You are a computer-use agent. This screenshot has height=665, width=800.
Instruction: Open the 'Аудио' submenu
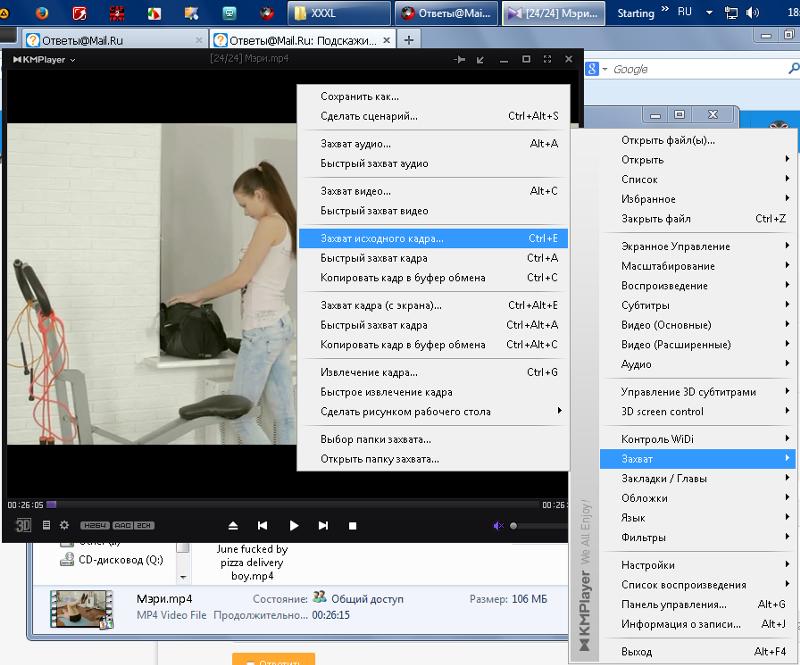pyautogui.click(x=697, y=364)
